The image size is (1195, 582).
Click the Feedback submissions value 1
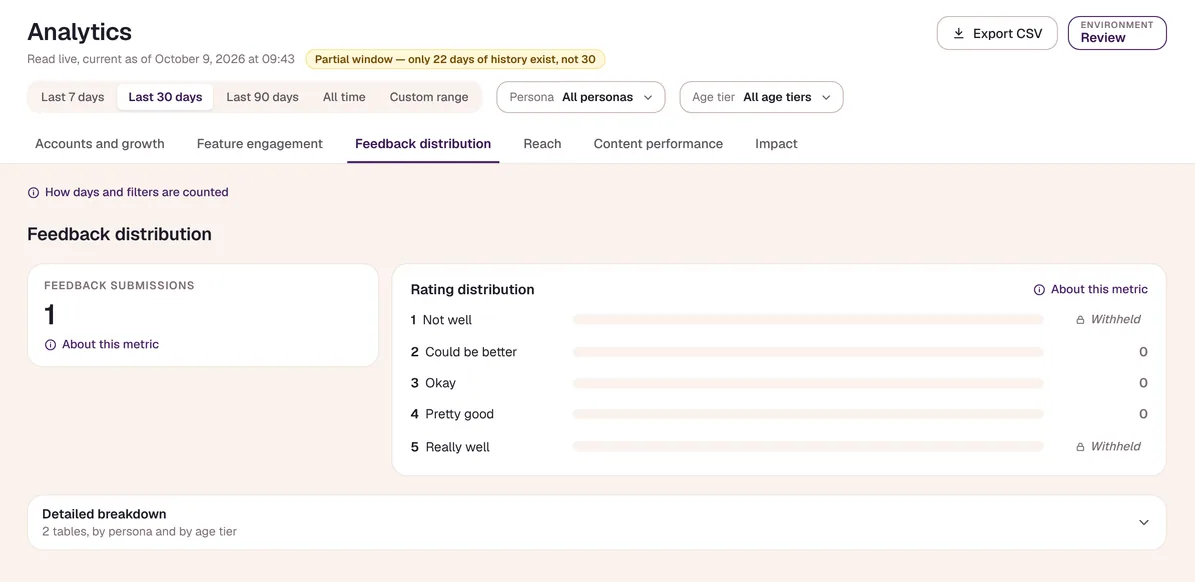50,315
